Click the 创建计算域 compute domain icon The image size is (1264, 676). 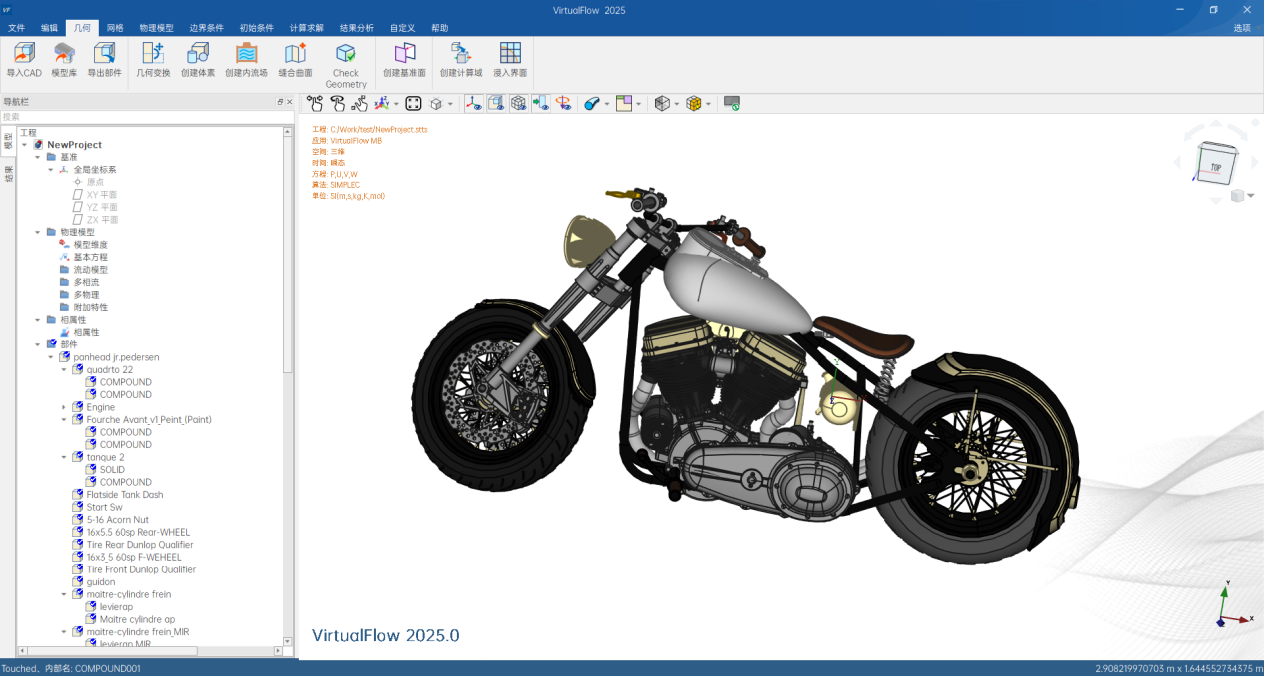[461, 54]
